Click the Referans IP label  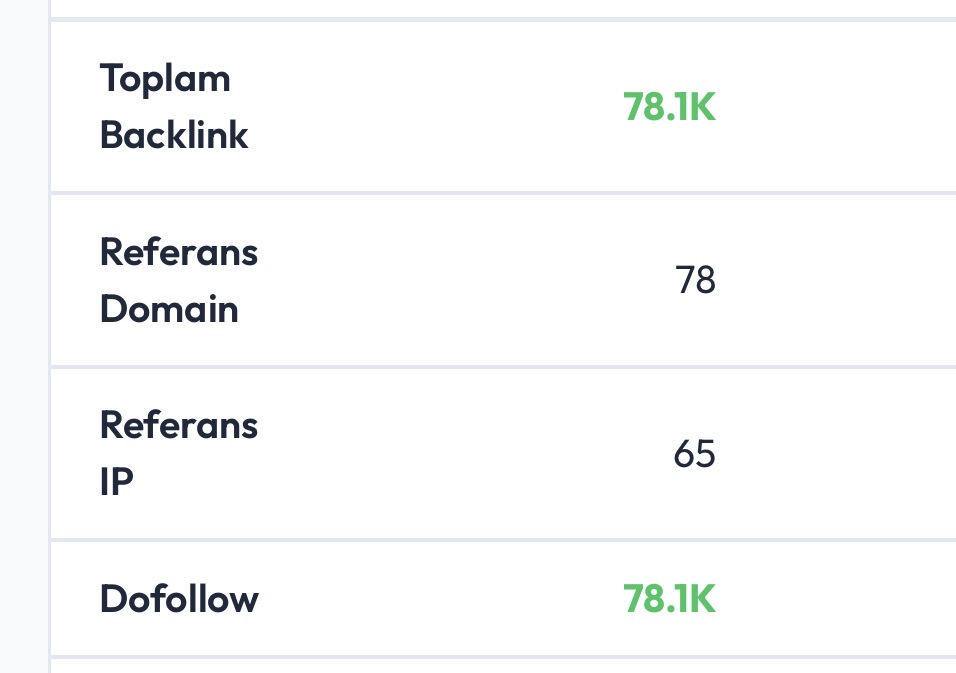(x=179, y=453)
